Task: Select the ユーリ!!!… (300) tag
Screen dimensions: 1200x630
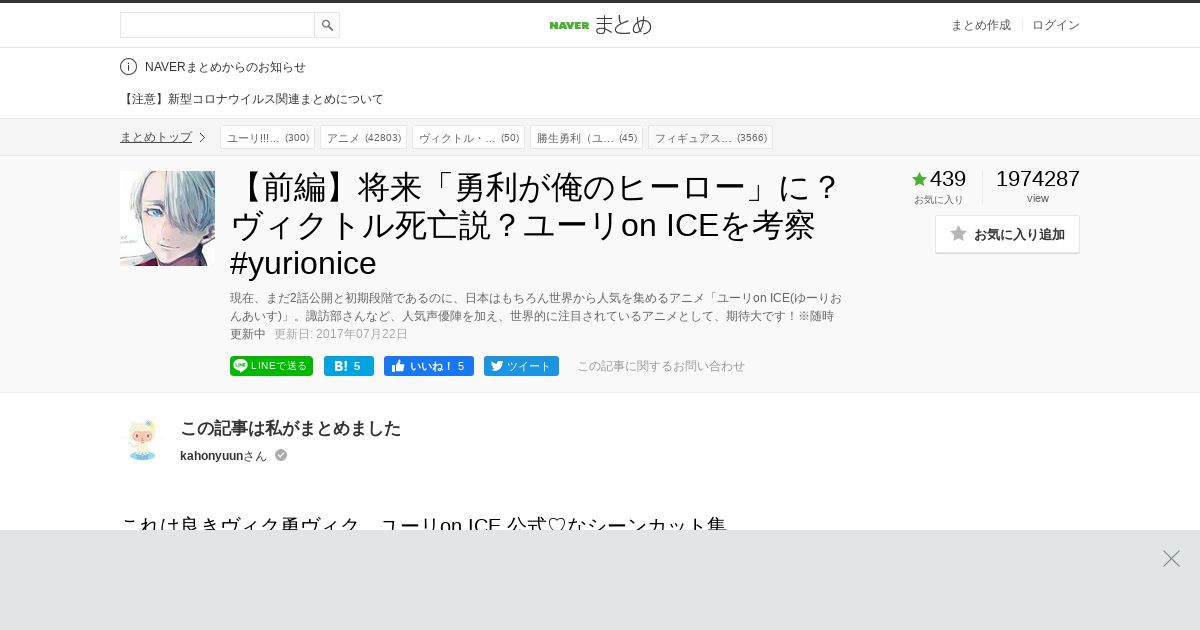Action: tap(267, 137)
